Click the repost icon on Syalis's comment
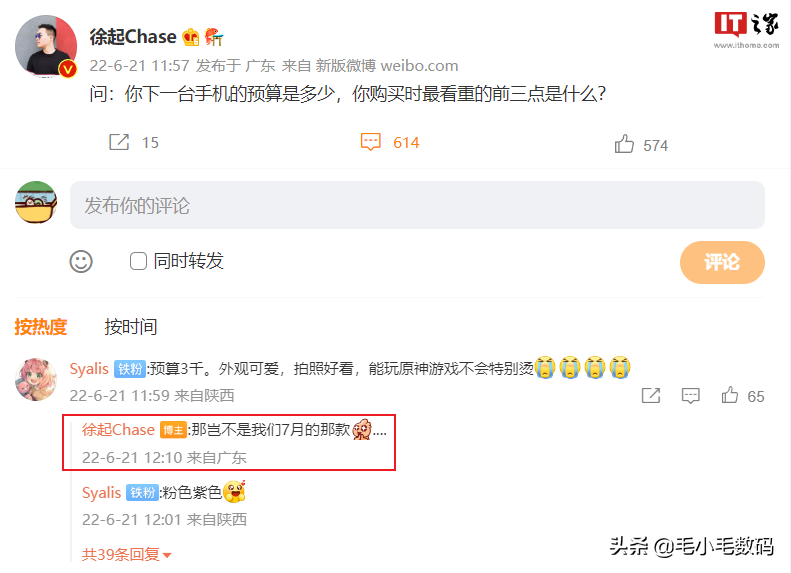The image size is (791, 573). click(x=651, y=395)
